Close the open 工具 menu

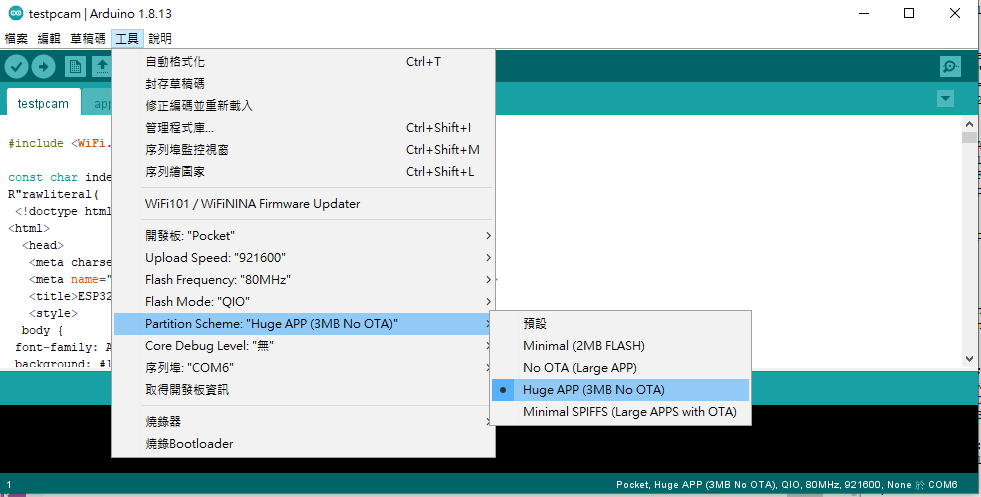[x=128, y=39]
